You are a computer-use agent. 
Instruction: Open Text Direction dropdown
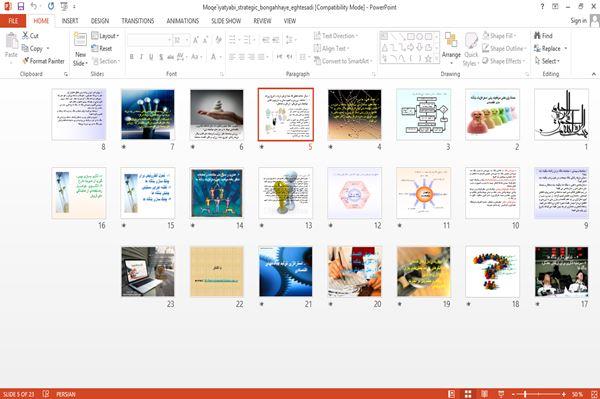pyautogui.click(x=336, y=36)
